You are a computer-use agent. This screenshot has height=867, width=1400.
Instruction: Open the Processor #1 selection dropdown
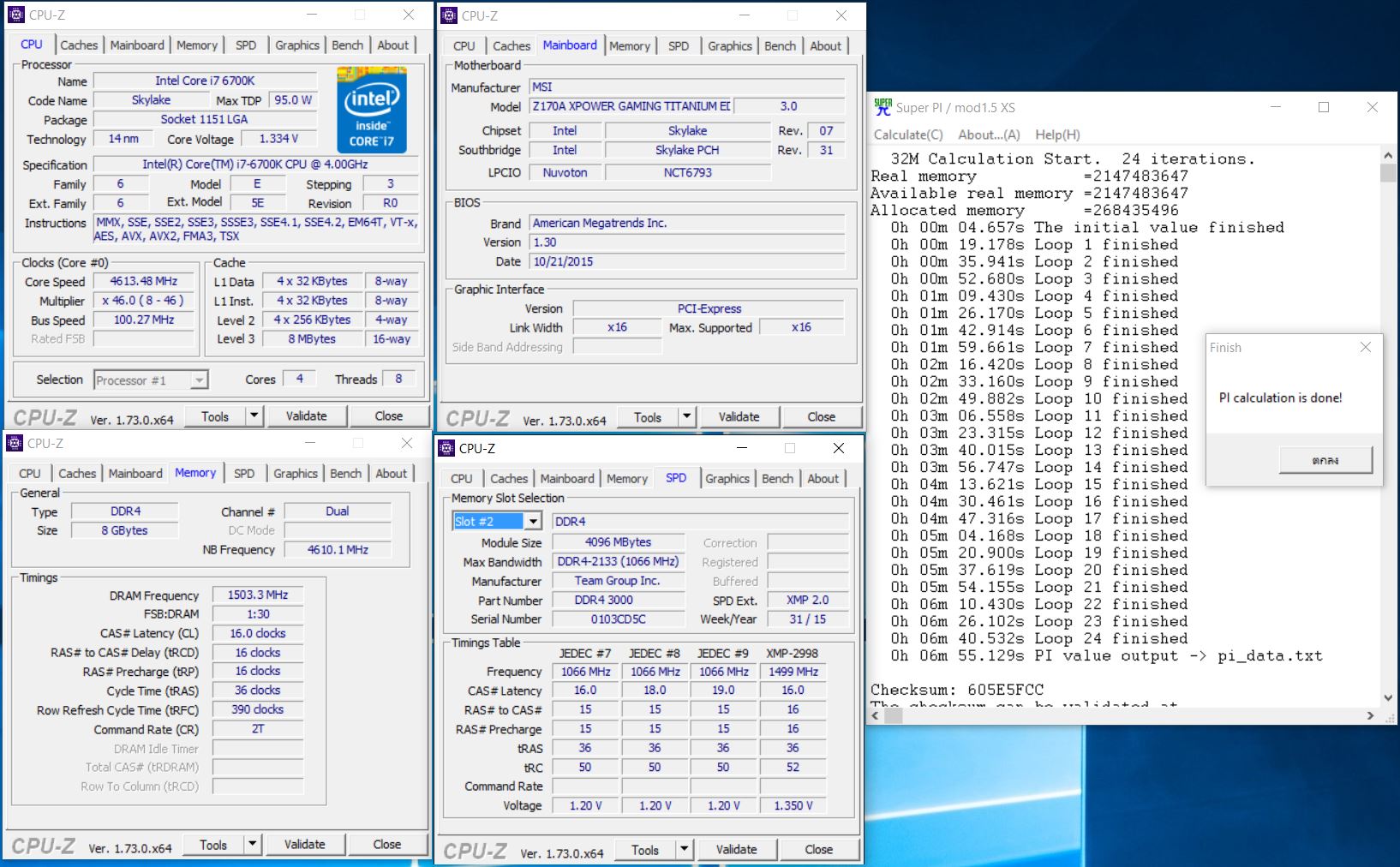pos(199,380)
